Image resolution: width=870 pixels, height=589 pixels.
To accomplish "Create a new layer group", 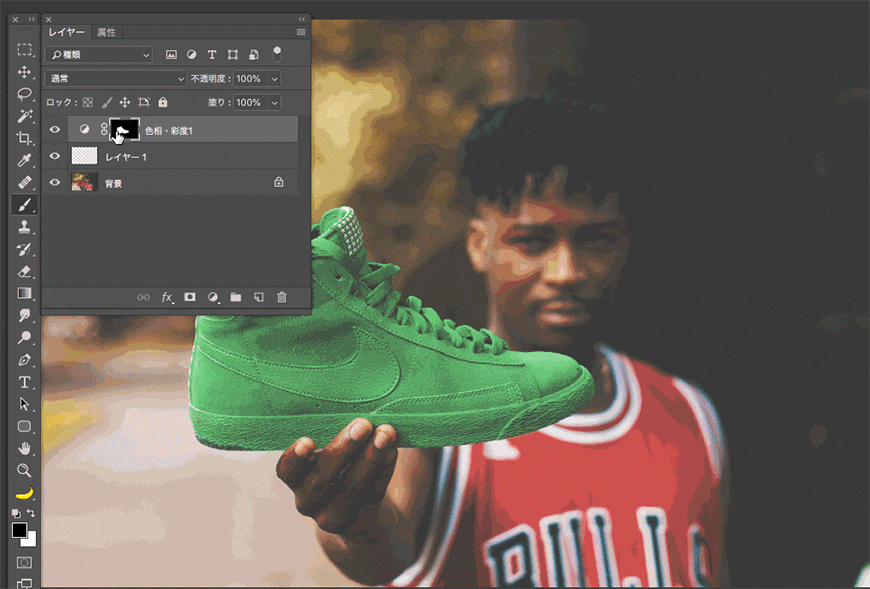I will tap(236, 297).
